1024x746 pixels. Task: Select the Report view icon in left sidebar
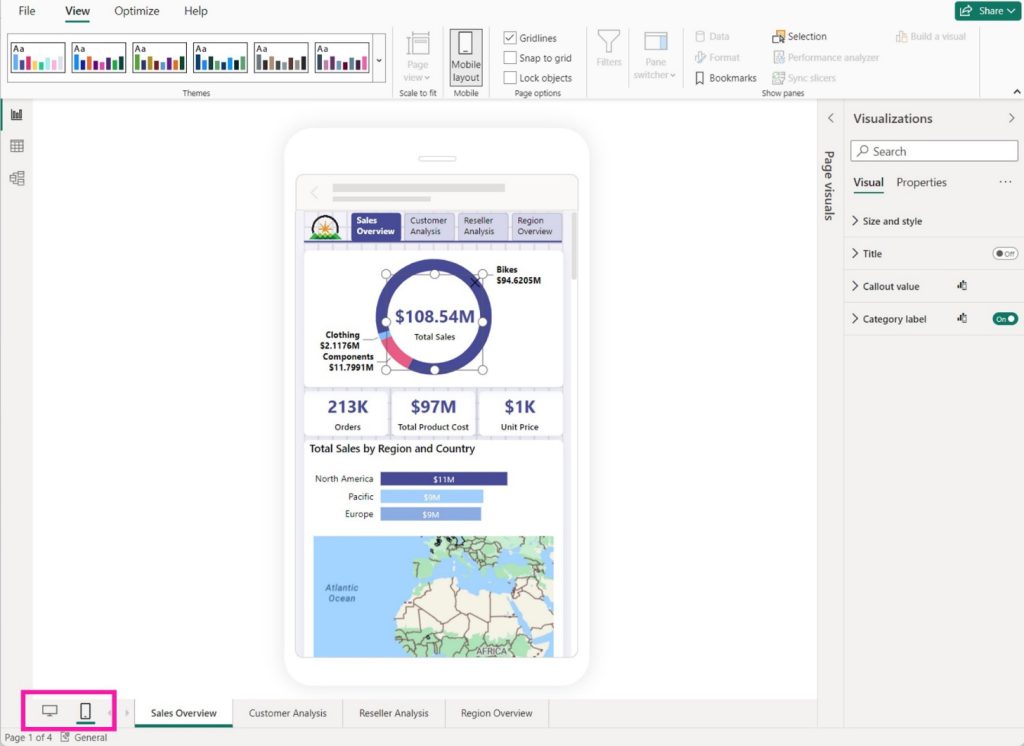pos(14,114)
